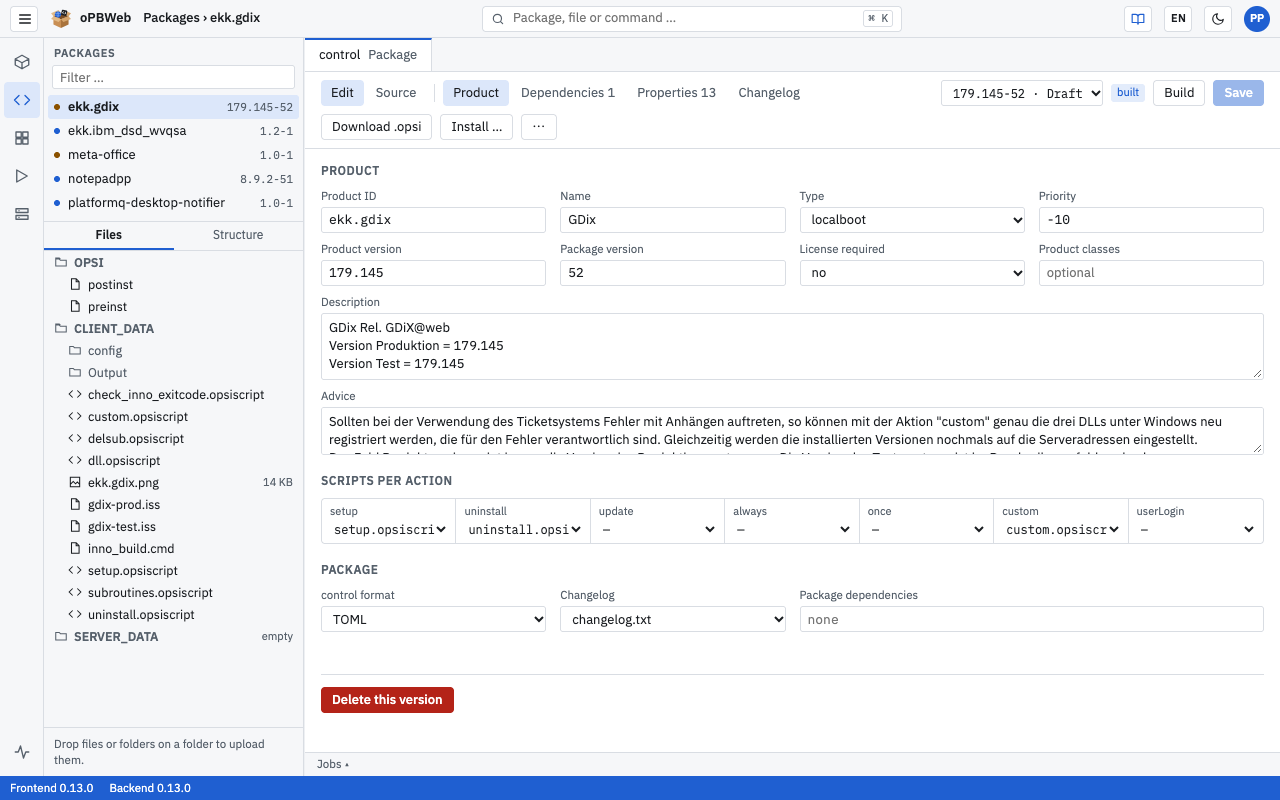Open the PP user avatar menu
1280x800 pixels.
[1257, 18]
